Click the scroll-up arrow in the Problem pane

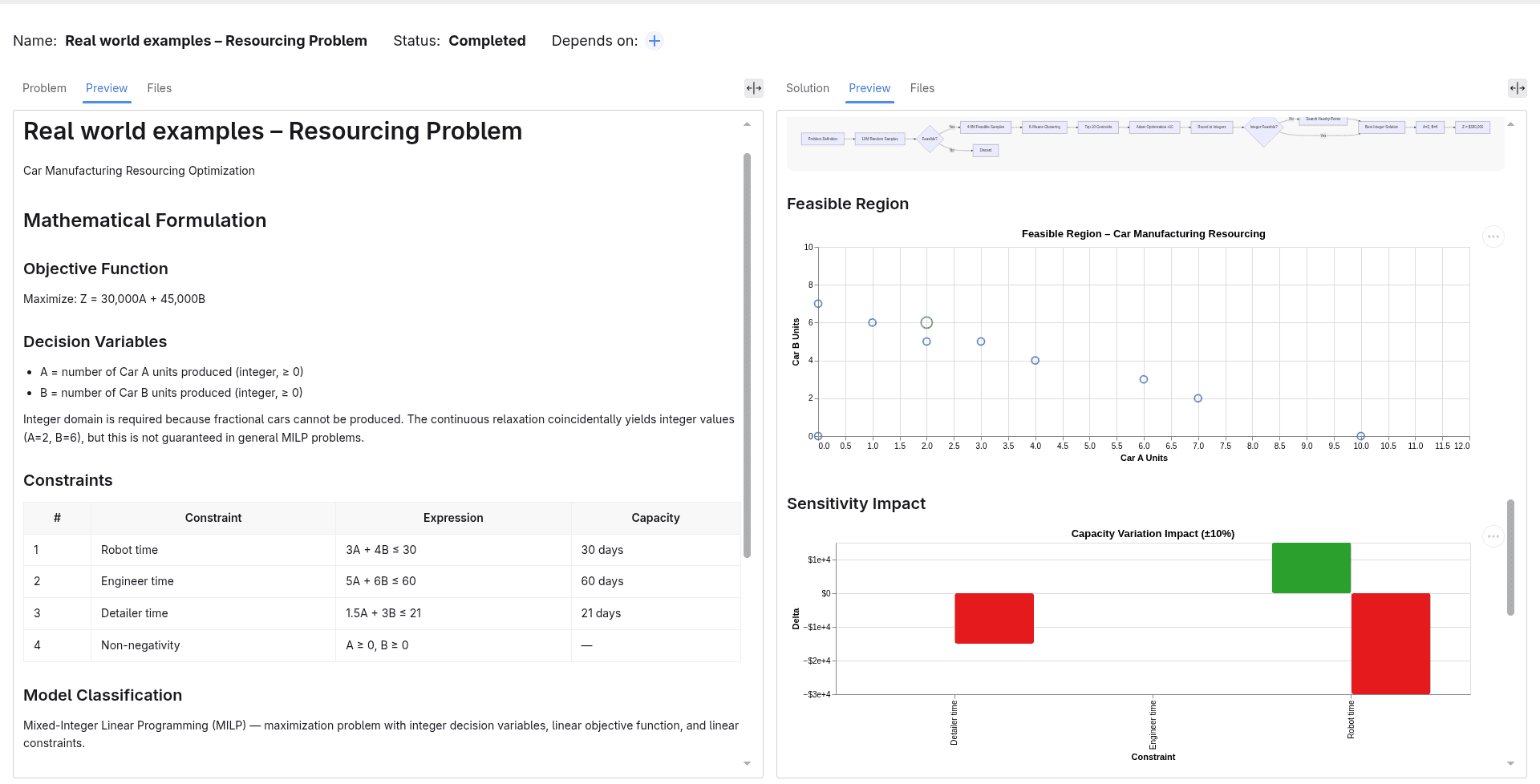[x=747, y=124]
